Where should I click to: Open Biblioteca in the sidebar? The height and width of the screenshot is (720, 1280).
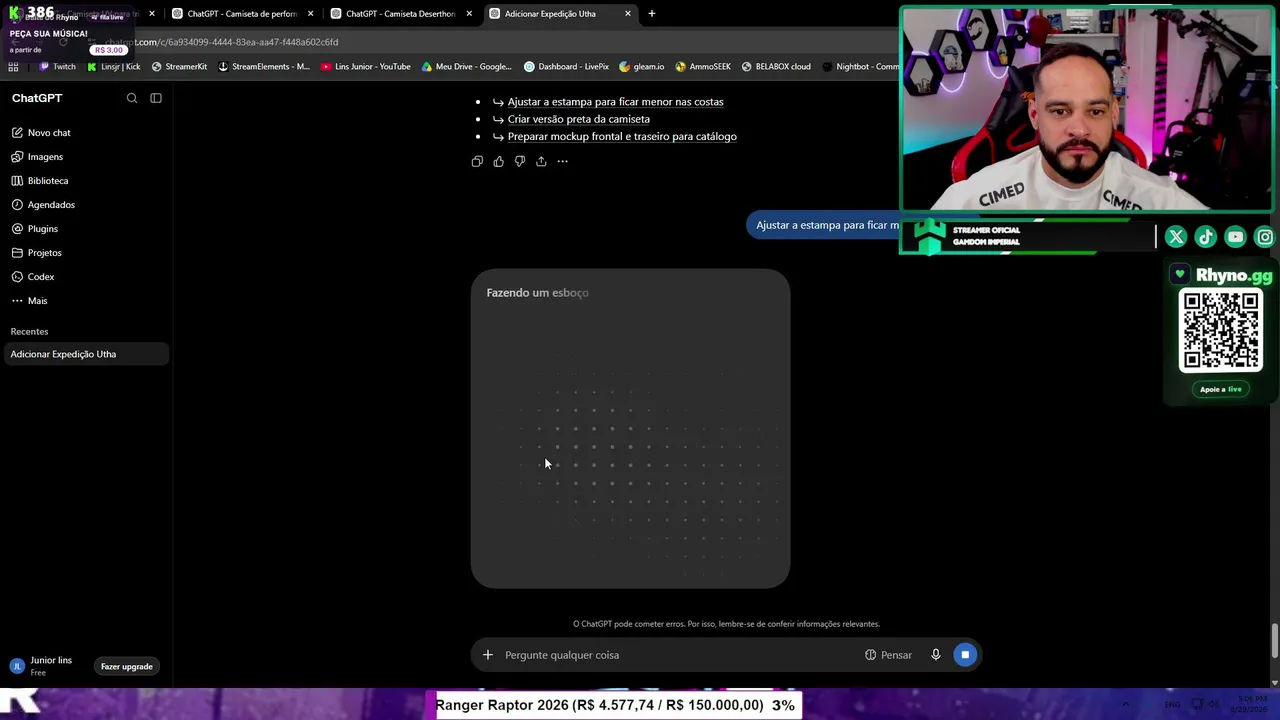click(x=87, y=181)
